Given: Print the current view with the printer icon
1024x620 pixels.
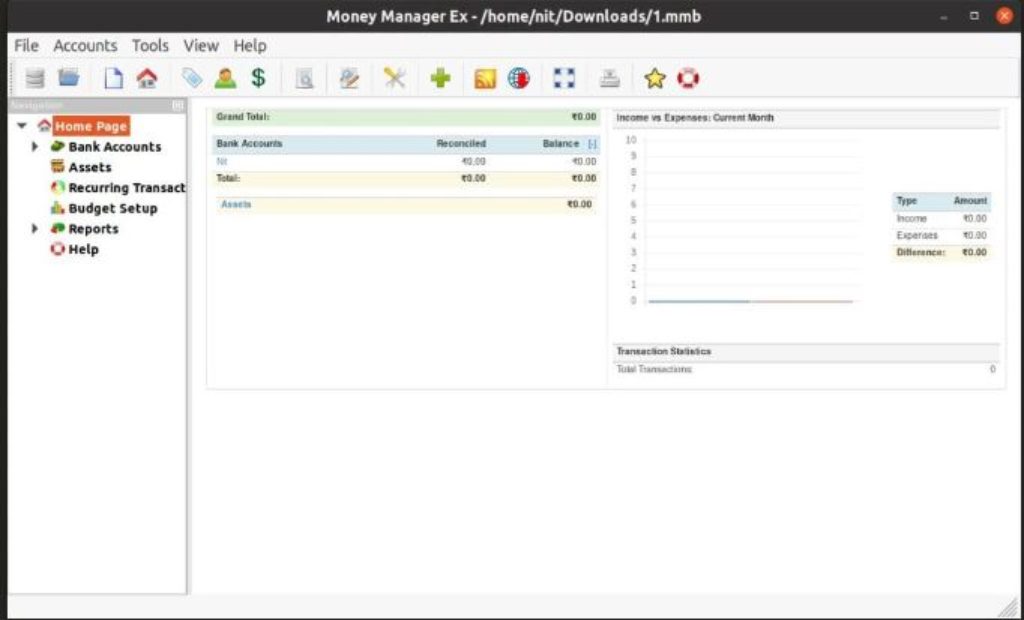Looking at the screenshot, I should pos(609,78).
